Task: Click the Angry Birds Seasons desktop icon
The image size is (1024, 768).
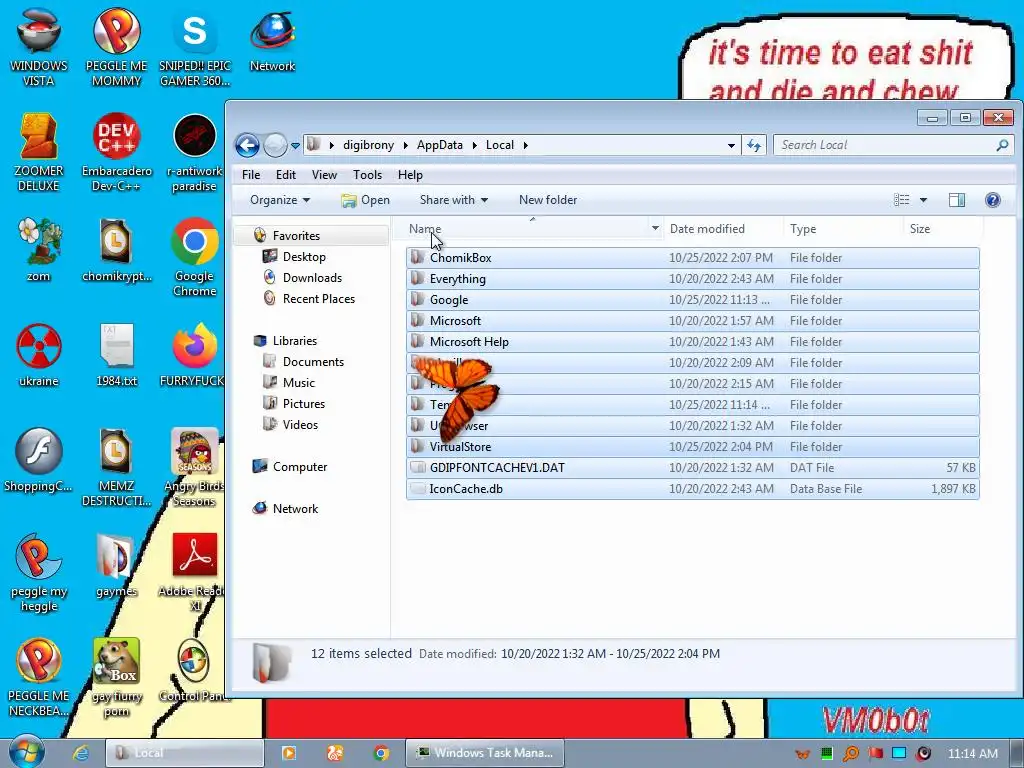Action: (x=195, y=467)
